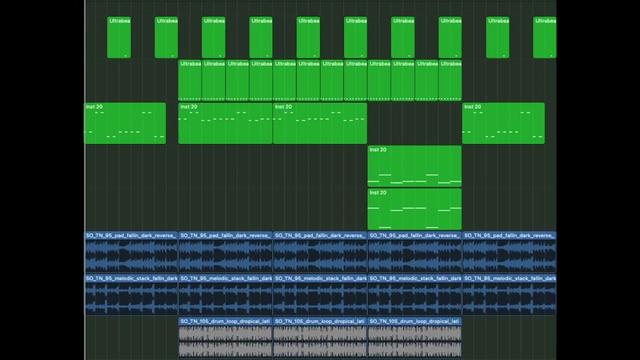Select the first pad_fallin_dark_reverse audio region
This screenshot has height=360, width=640.
click(x=131, y=252)
